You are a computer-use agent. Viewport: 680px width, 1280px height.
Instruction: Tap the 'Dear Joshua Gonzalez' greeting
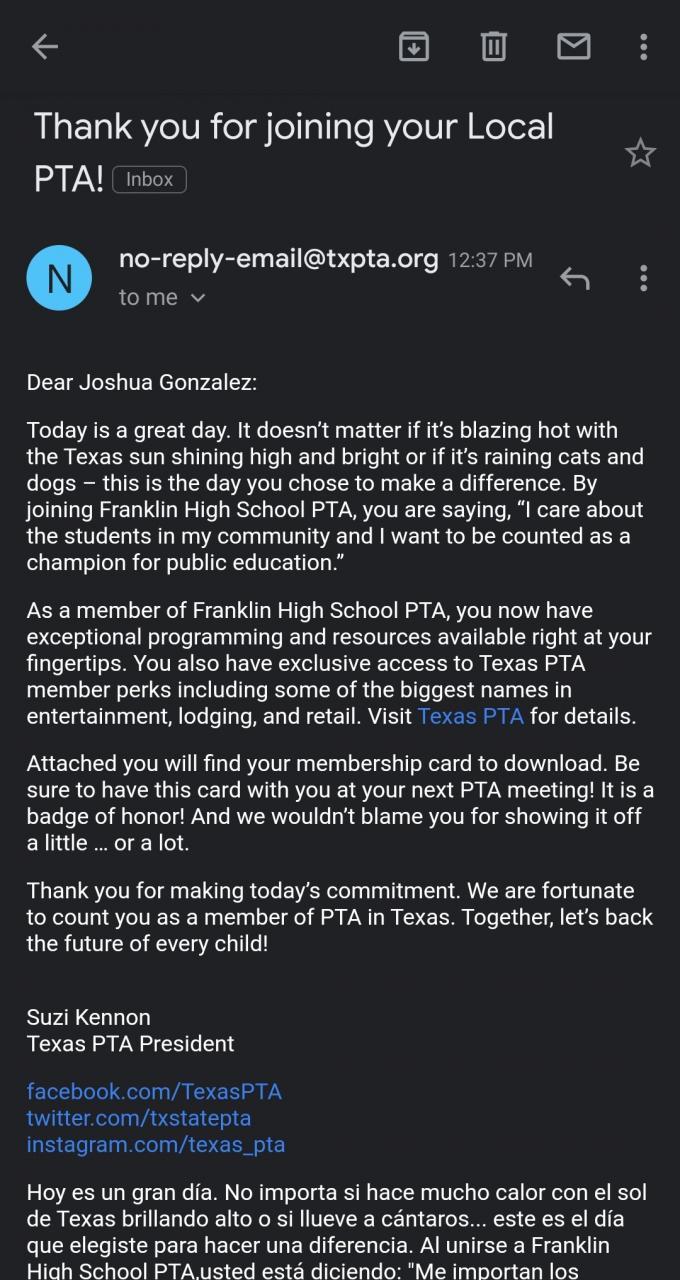coord(142,382)
